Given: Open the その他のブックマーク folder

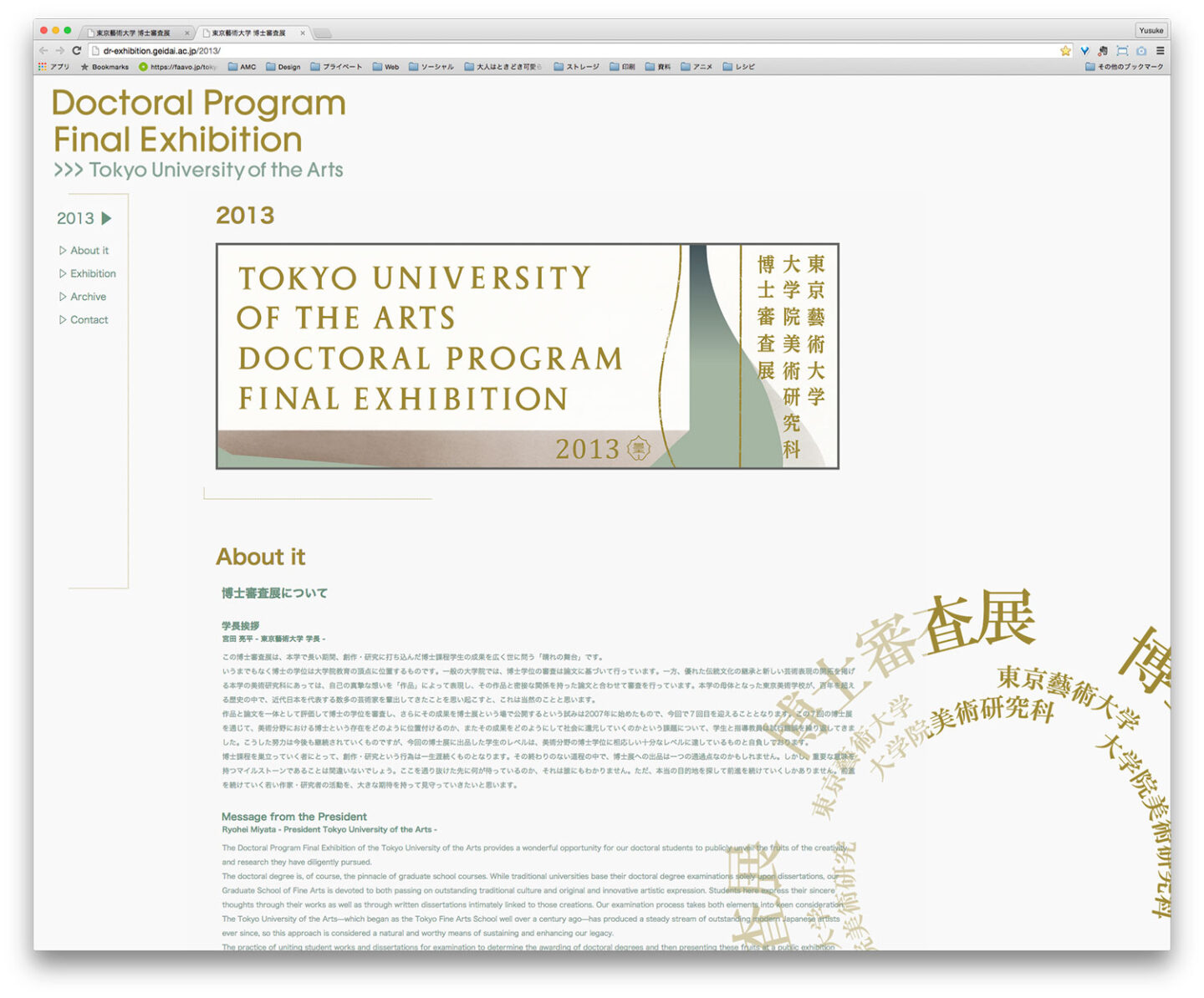Looking at the screenshot, I should [x=1124, y=67].
